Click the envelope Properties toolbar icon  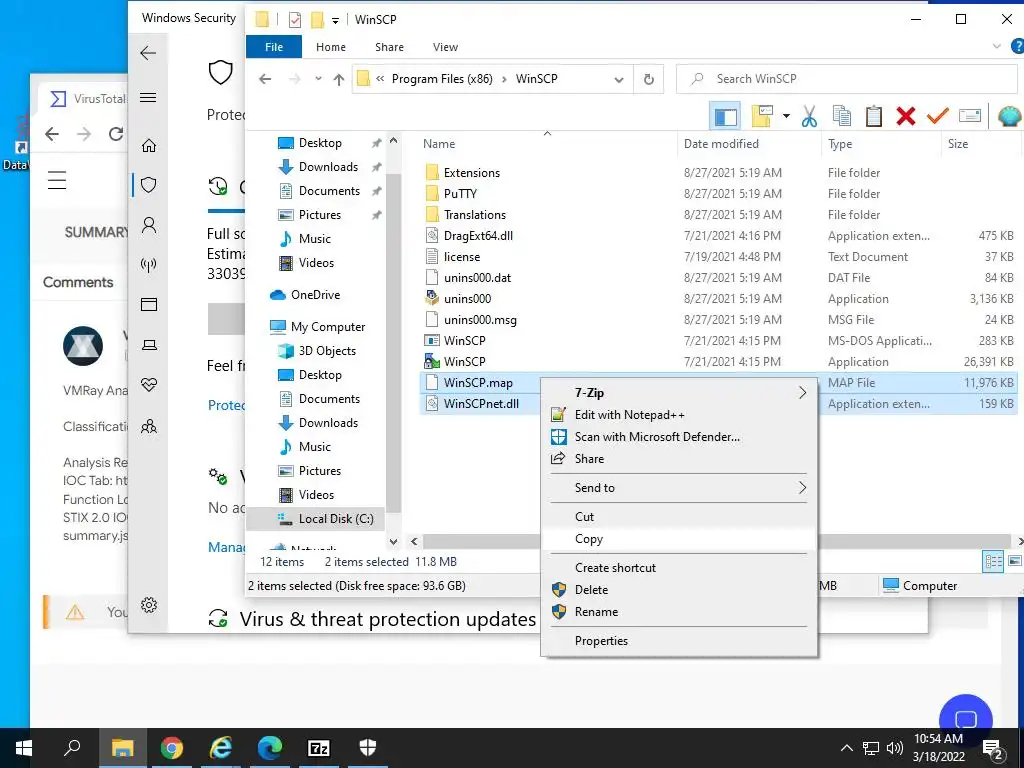(970, 116)
